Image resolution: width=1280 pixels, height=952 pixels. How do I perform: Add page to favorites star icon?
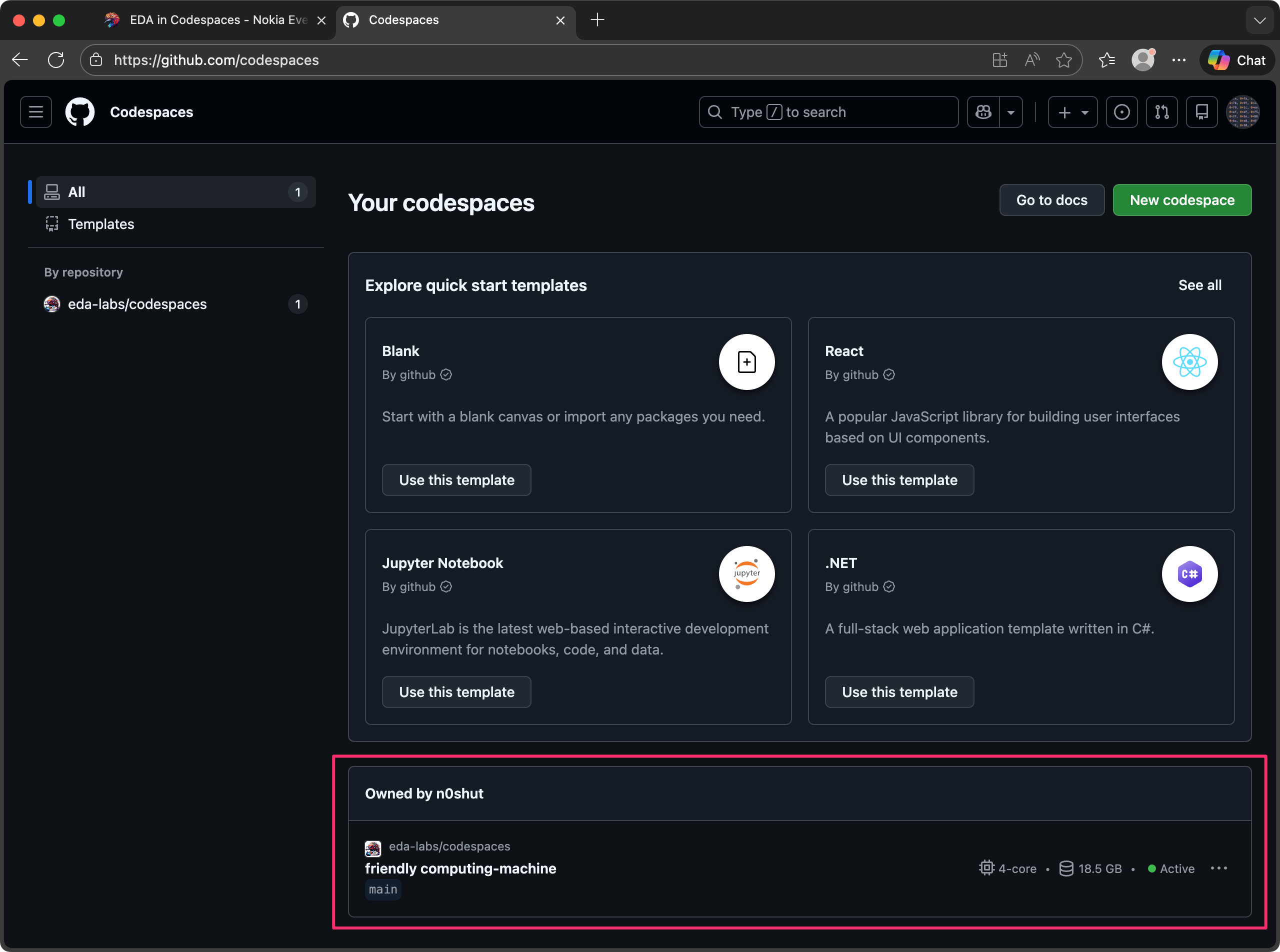coord(1063,60)
